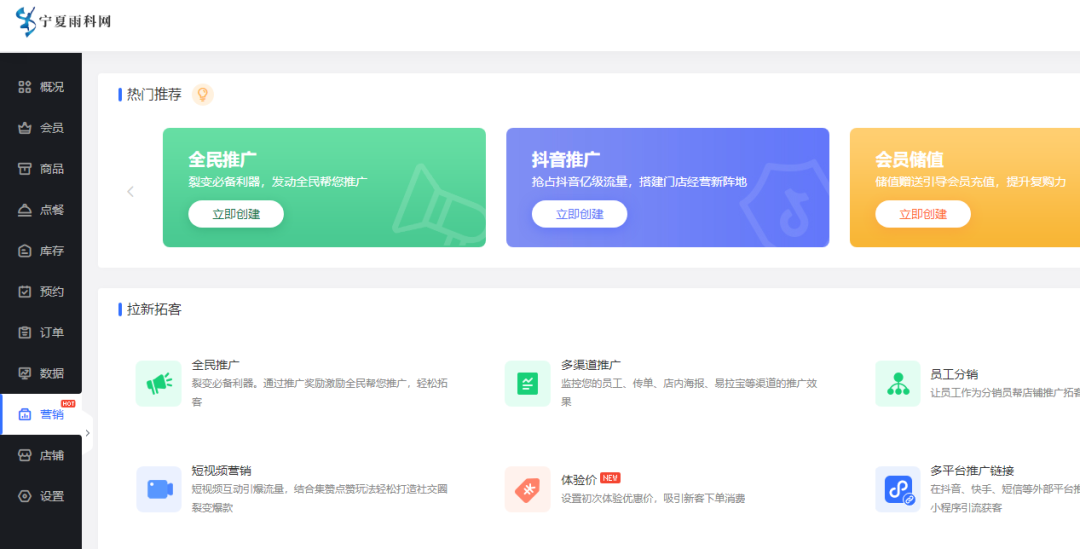This screenshot has height=549, width=1080.
Task: Click the 营销 label in sidebar
Action: click(52, 414)
